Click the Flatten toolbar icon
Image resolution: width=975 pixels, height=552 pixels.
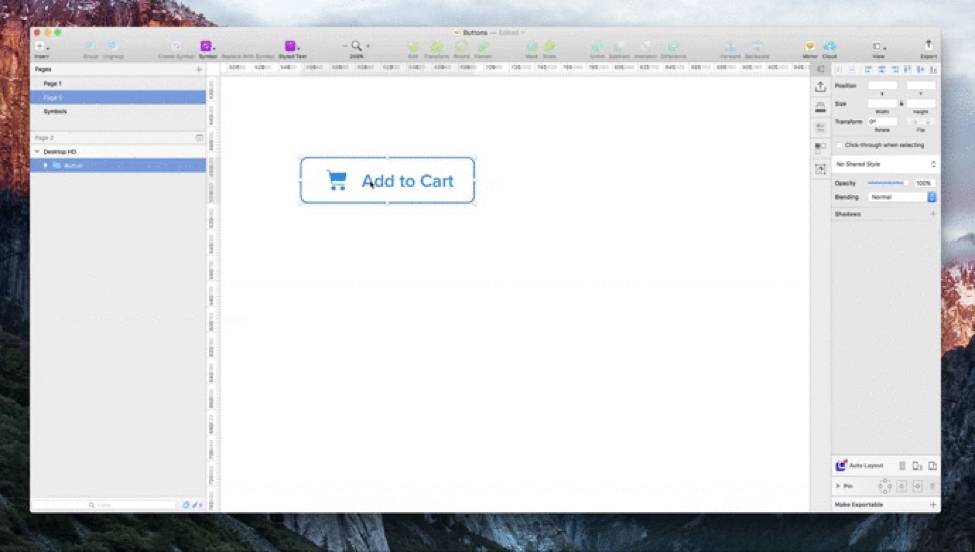coord(483,46)
